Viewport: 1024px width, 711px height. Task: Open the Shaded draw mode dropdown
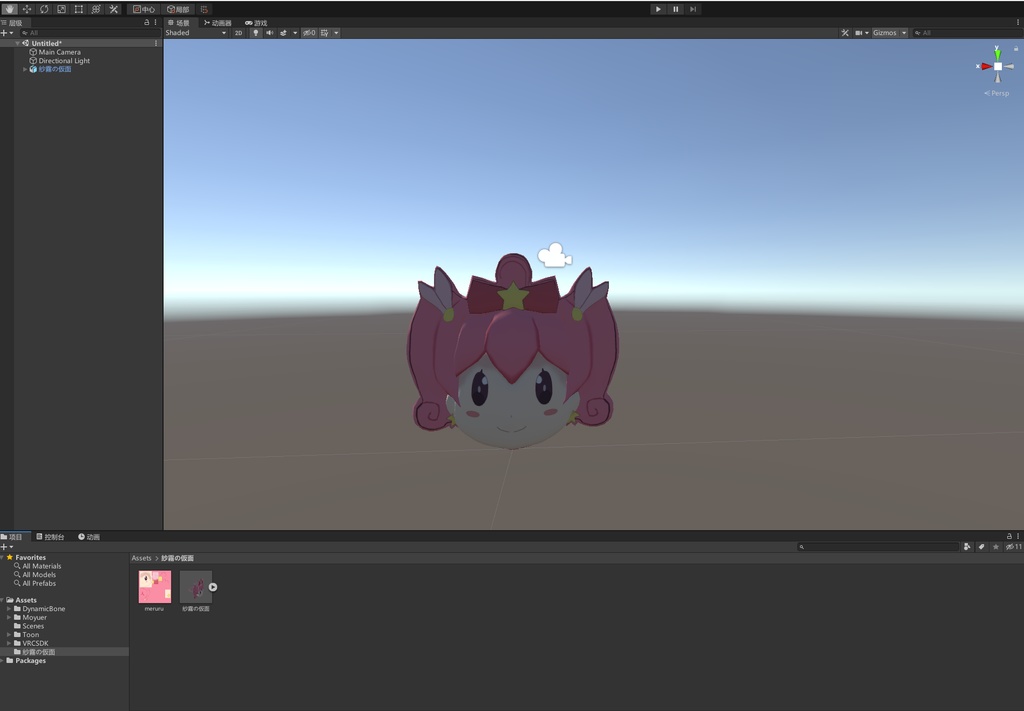point(195,33)
